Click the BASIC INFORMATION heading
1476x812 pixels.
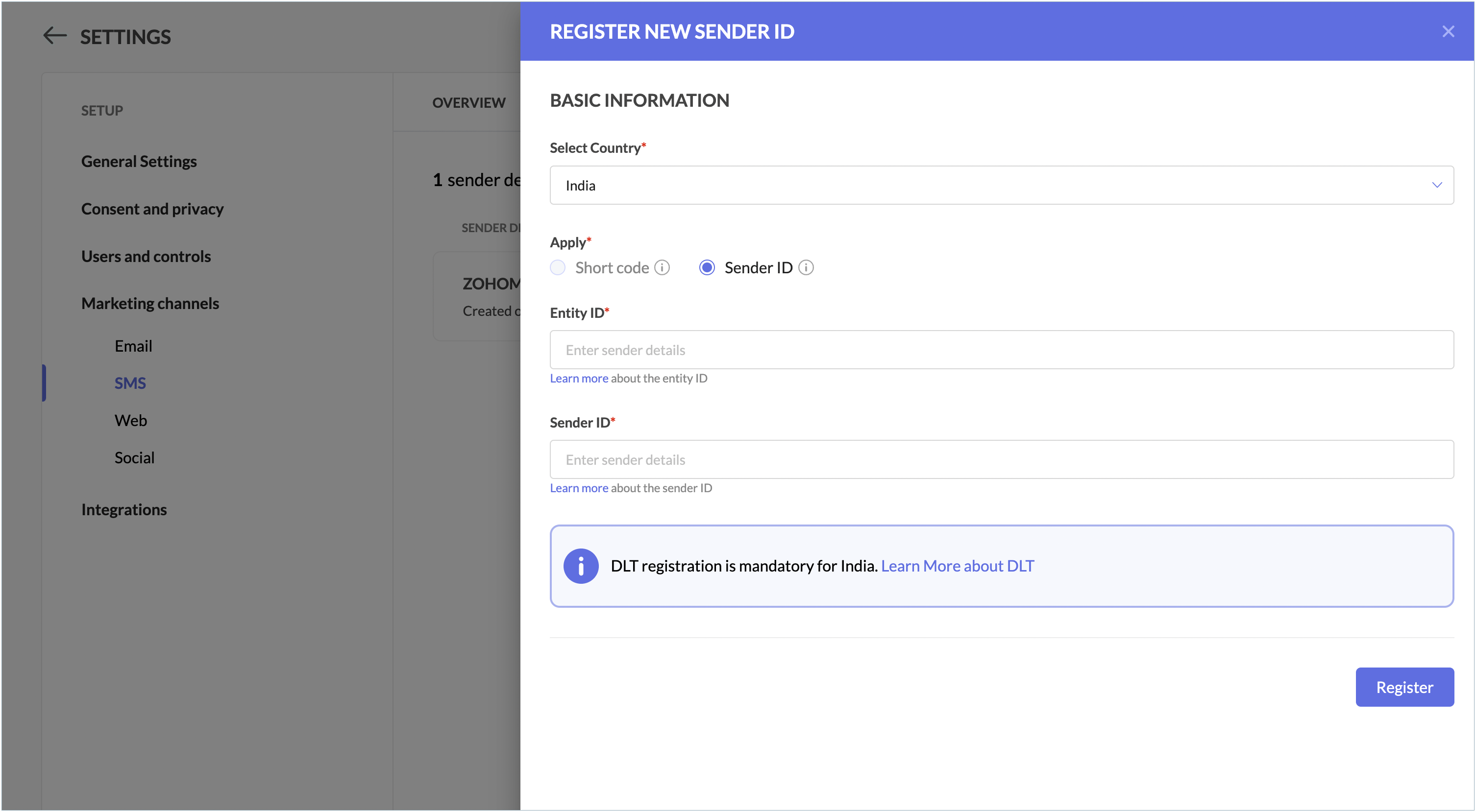coord(639,100)
